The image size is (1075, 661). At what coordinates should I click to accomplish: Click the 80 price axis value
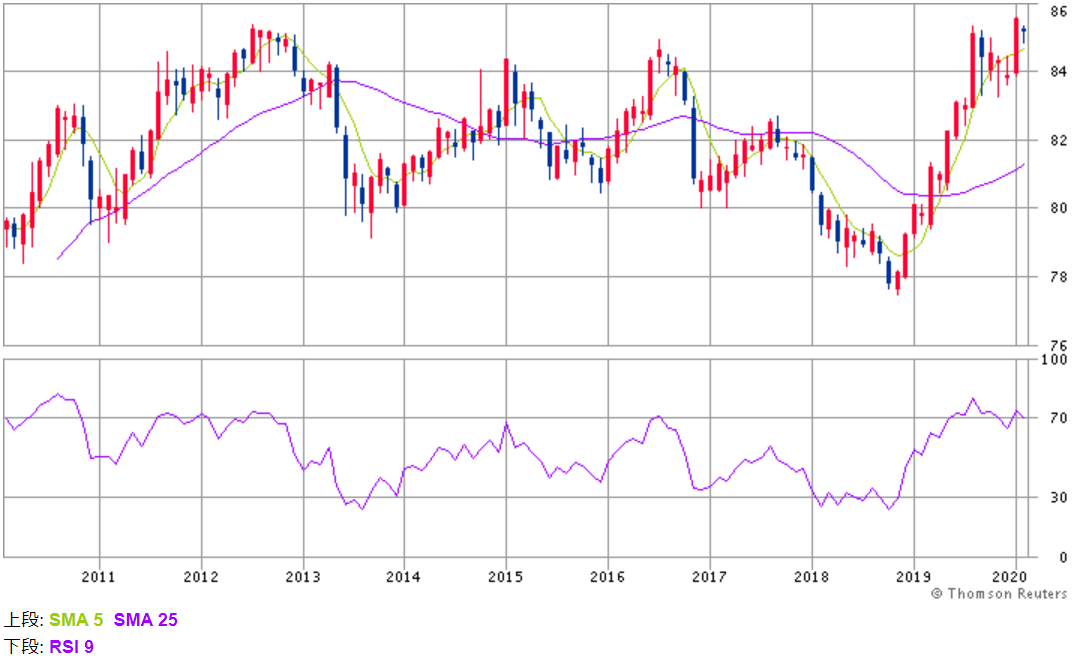pyautogui.click(x=1059, y=208)
